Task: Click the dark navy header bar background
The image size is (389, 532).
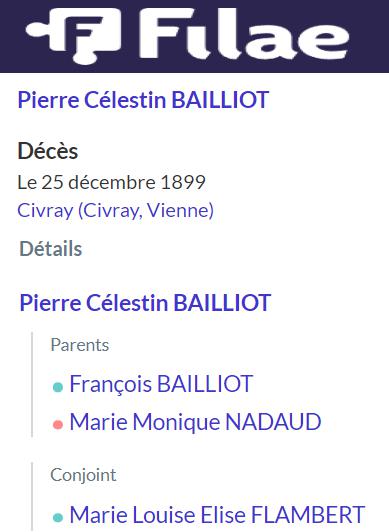Action: 369,36
